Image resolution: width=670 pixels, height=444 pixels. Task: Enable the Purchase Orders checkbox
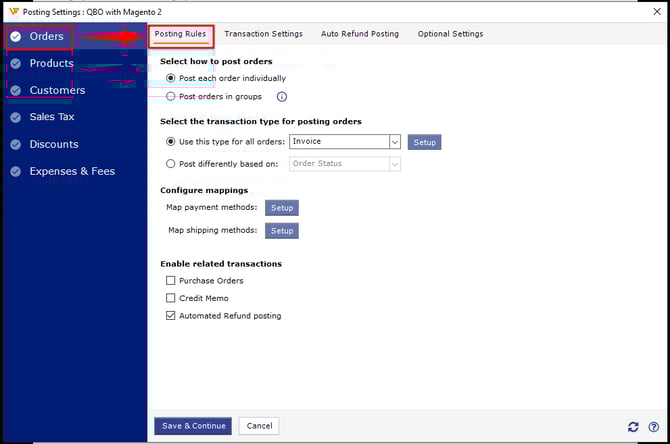[x=171, y=281]
